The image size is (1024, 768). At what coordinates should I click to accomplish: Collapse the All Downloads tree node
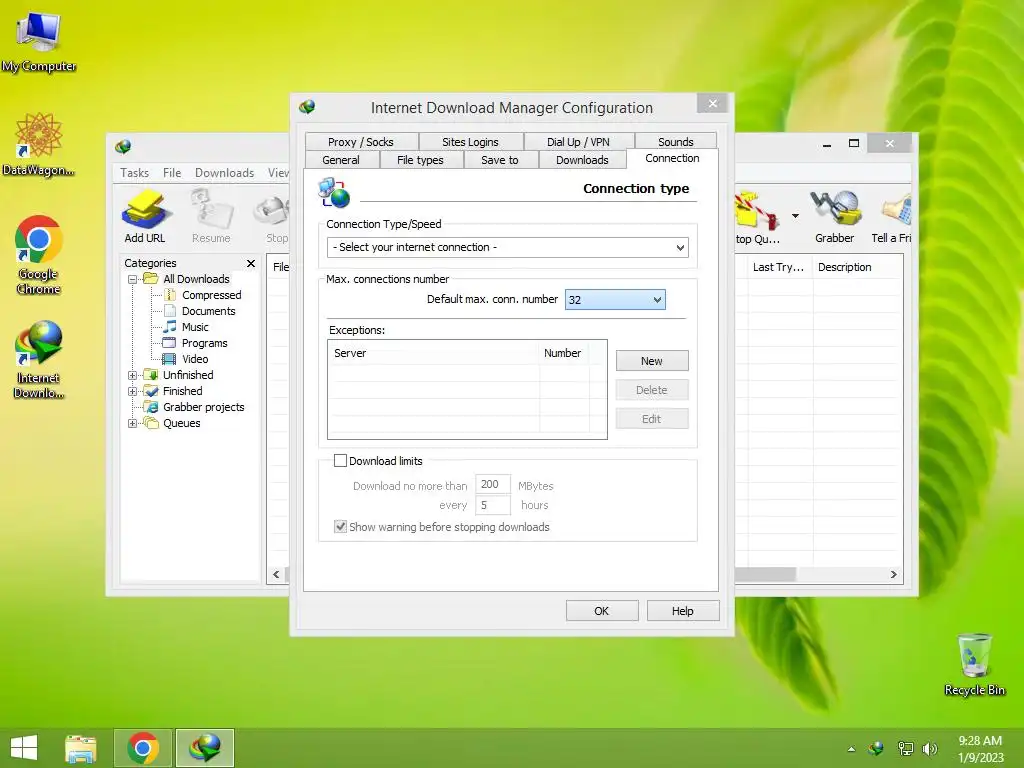(133, 280)
